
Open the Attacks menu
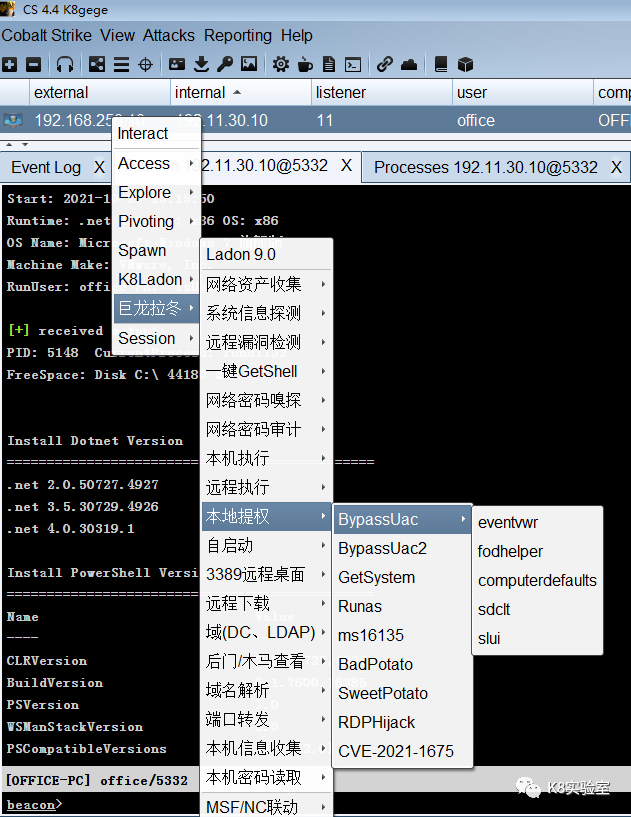coord(168,35)
